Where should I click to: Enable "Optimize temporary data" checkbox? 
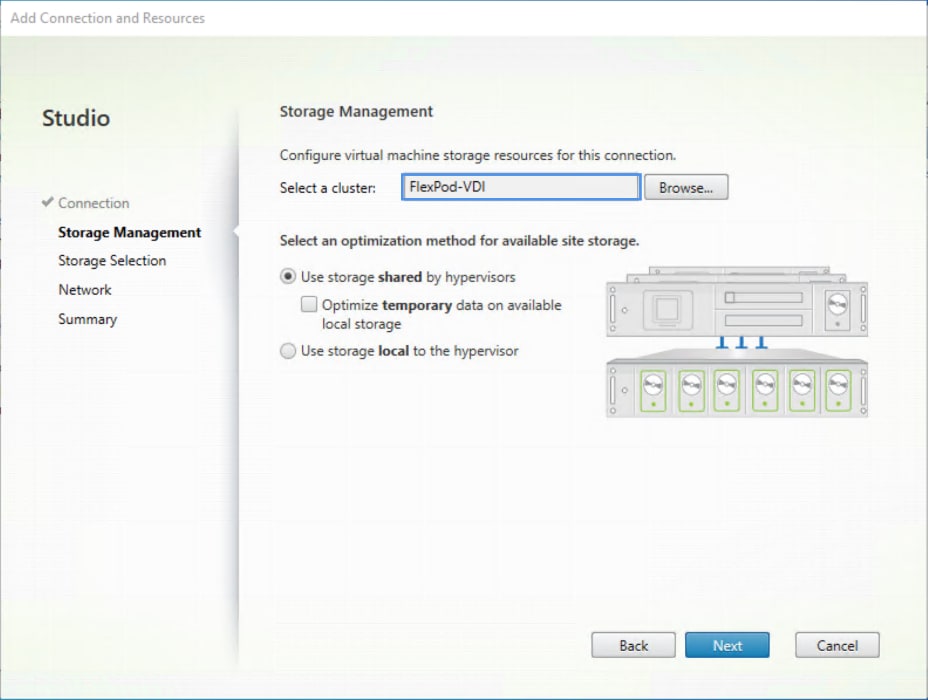click(309, 305)
